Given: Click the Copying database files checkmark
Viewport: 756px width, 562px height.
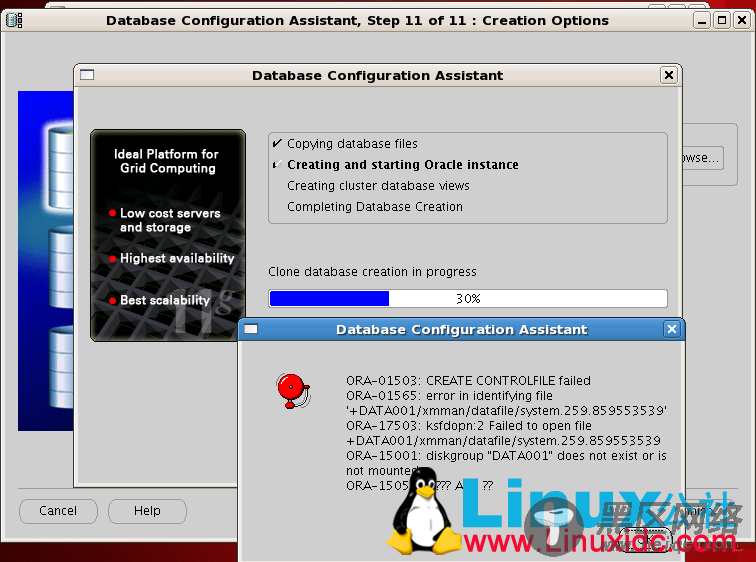Looking at the screenshot, I should [x=277, y=143].
